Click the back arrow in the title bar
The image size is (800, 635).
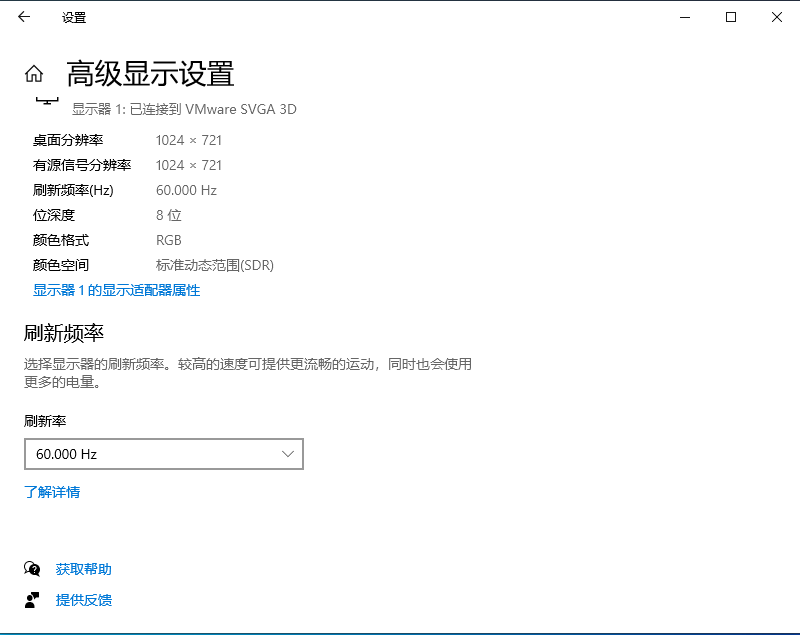point(24,17)
